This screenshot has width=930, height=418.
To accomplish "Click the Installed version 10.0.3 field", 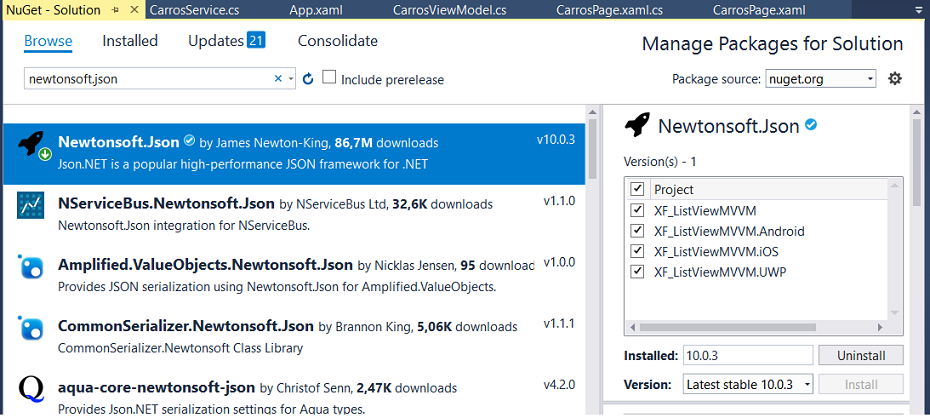I will click(x=747, y=356).
